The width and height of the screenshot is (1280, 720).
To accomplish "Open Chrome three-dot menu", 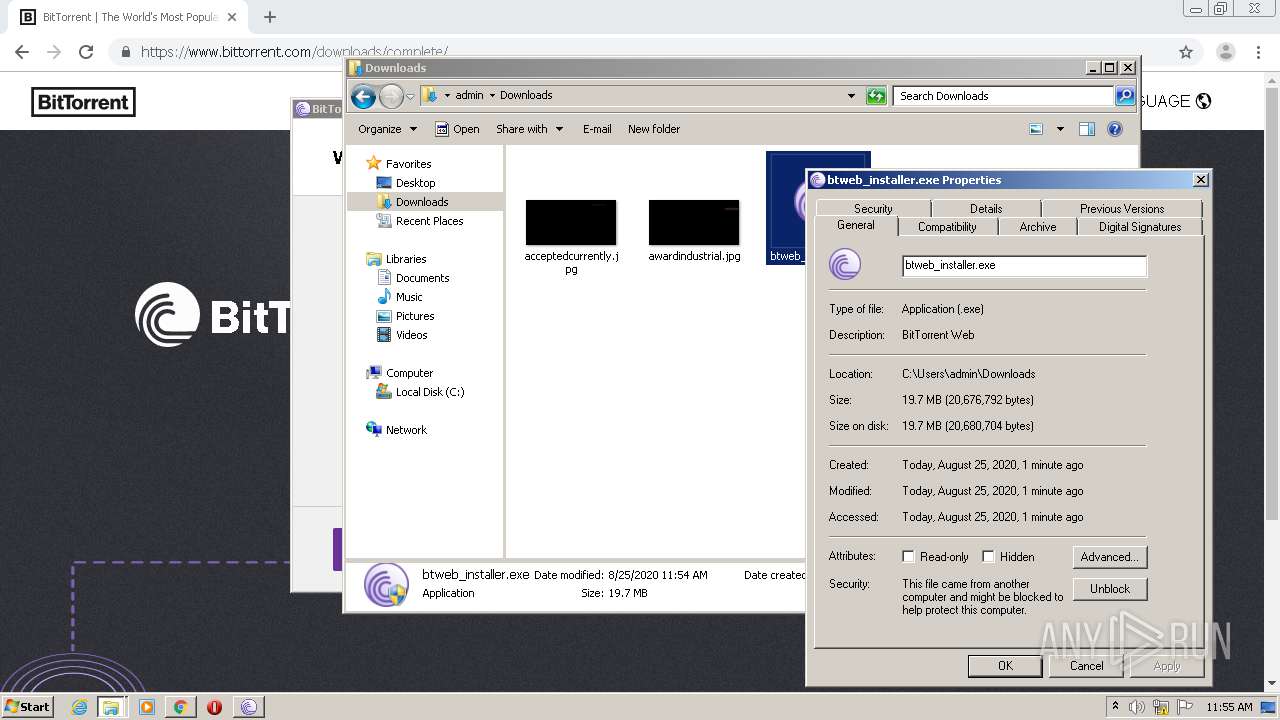I will 1260,52.
